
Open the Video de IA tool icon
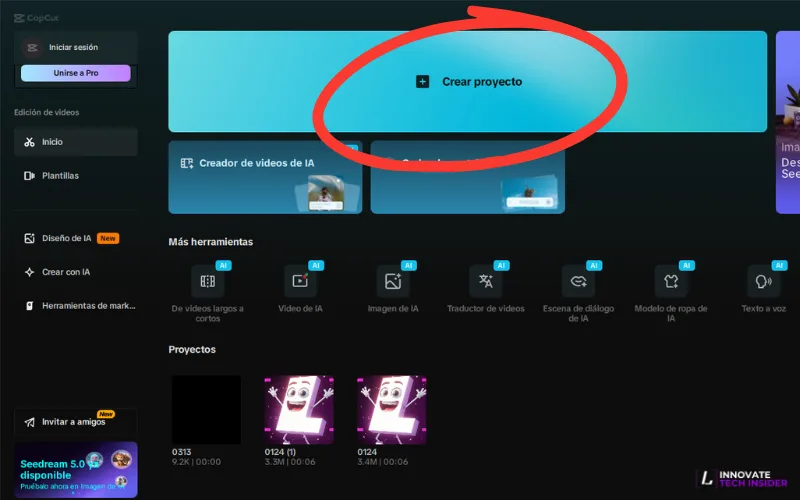click(x=300, y=281)
